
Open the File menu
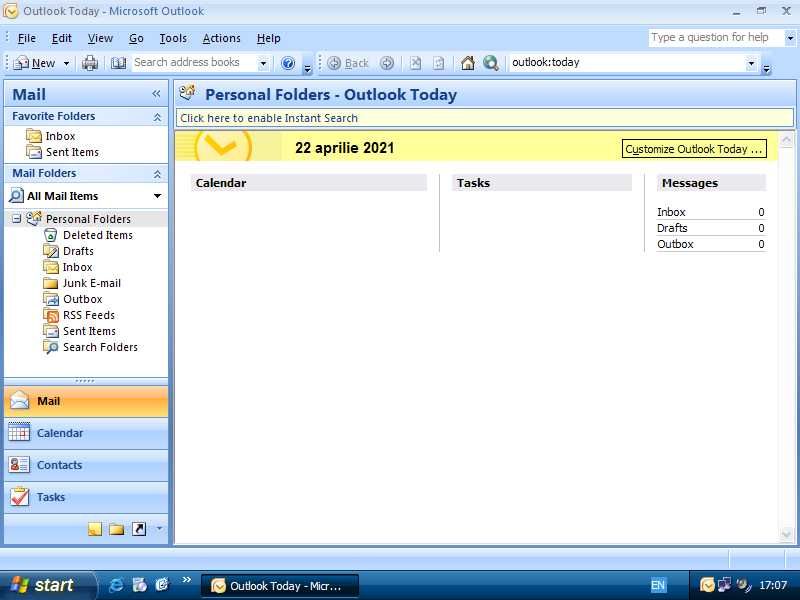pyautogui.click(x=27, y=38)
